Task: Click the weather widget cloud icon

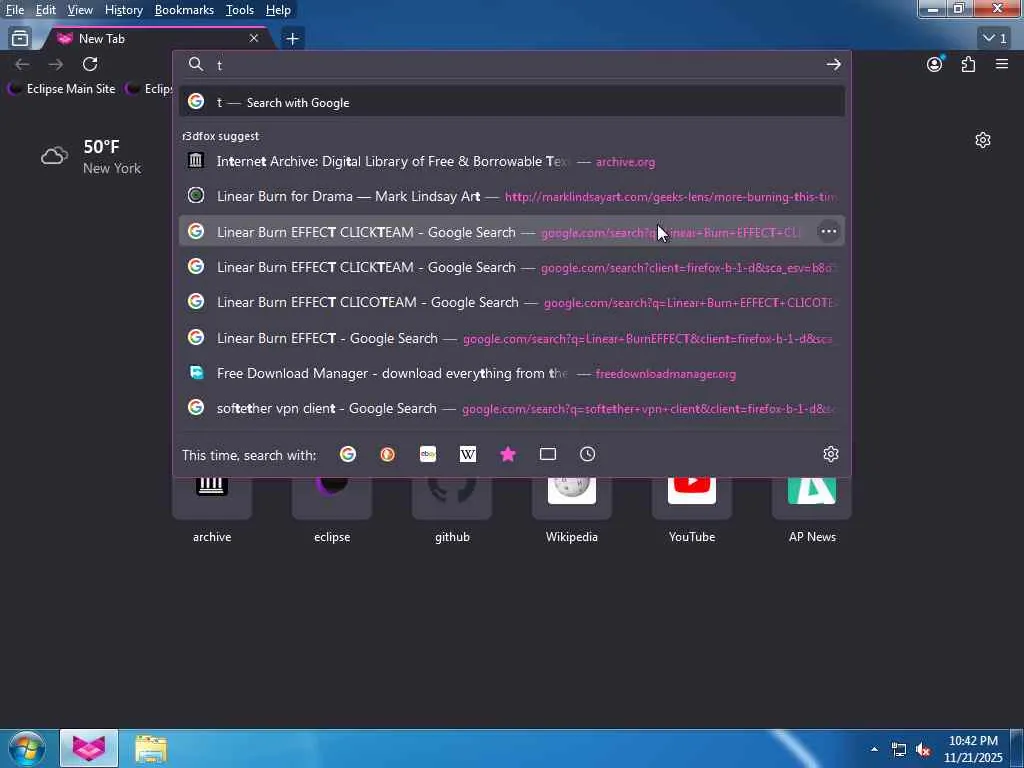Action: (x=54, y=156)
